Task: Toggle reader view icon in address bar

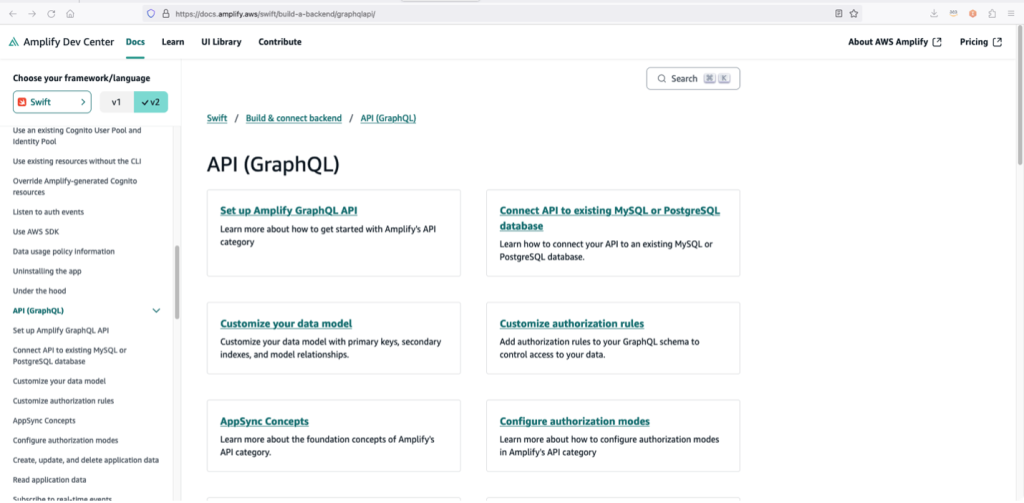Action: pos(839,13)
